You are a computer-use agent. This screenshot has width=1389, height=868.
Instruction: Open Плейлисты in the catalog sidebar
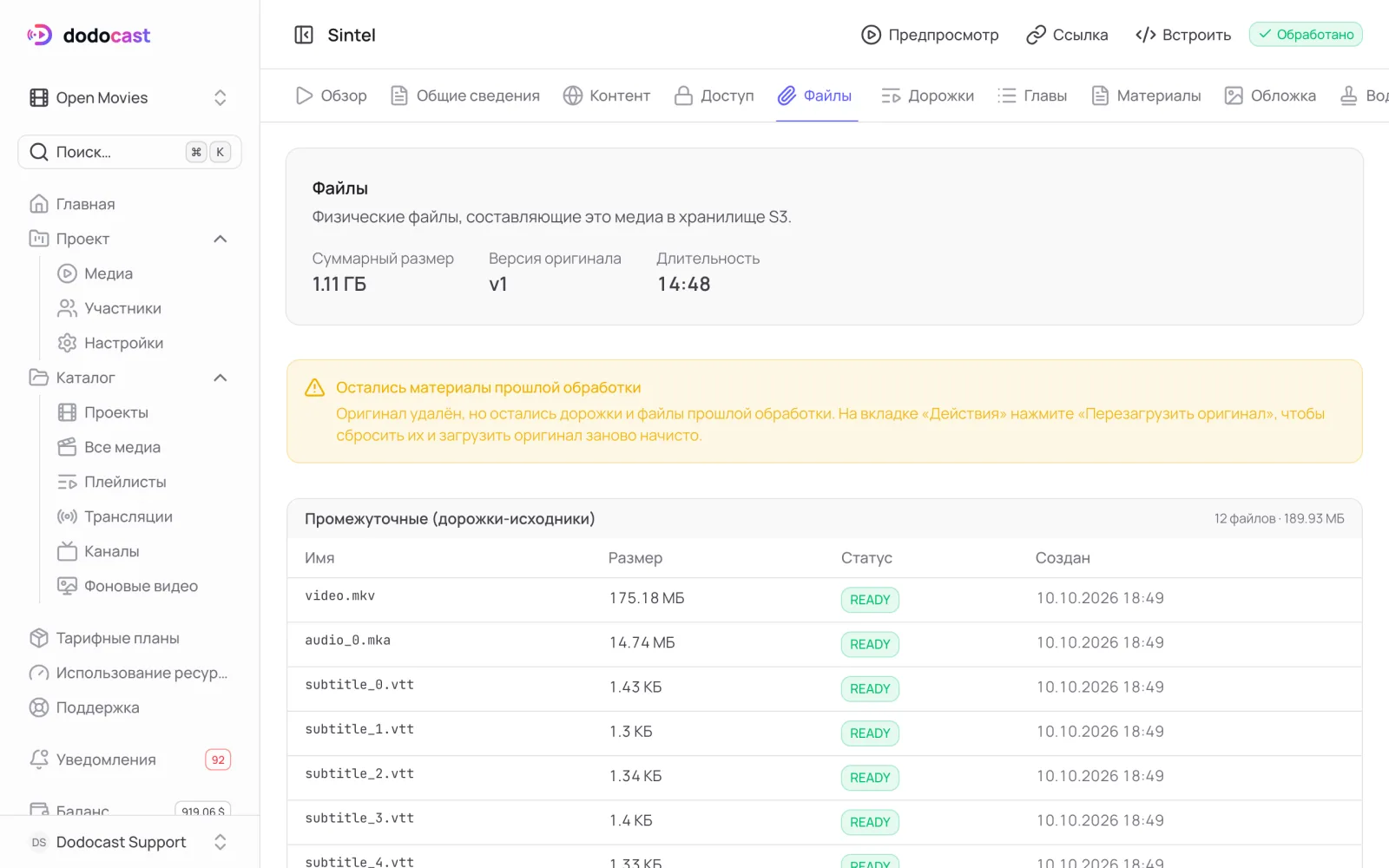[125, 482]
